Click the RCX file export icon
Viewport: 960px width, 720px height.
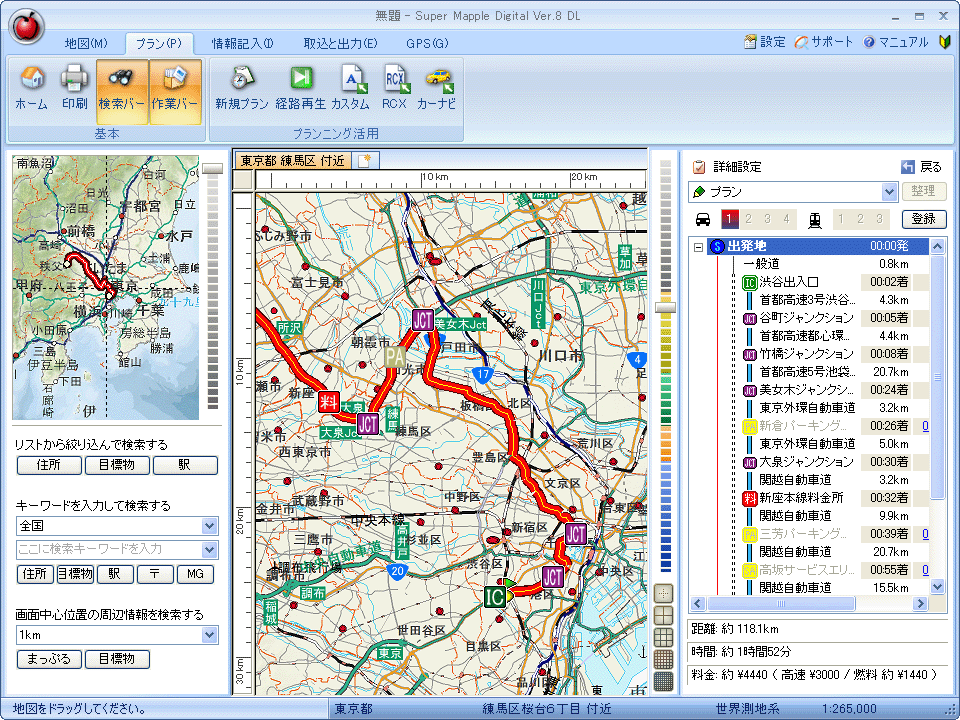[x=394, y=90]
